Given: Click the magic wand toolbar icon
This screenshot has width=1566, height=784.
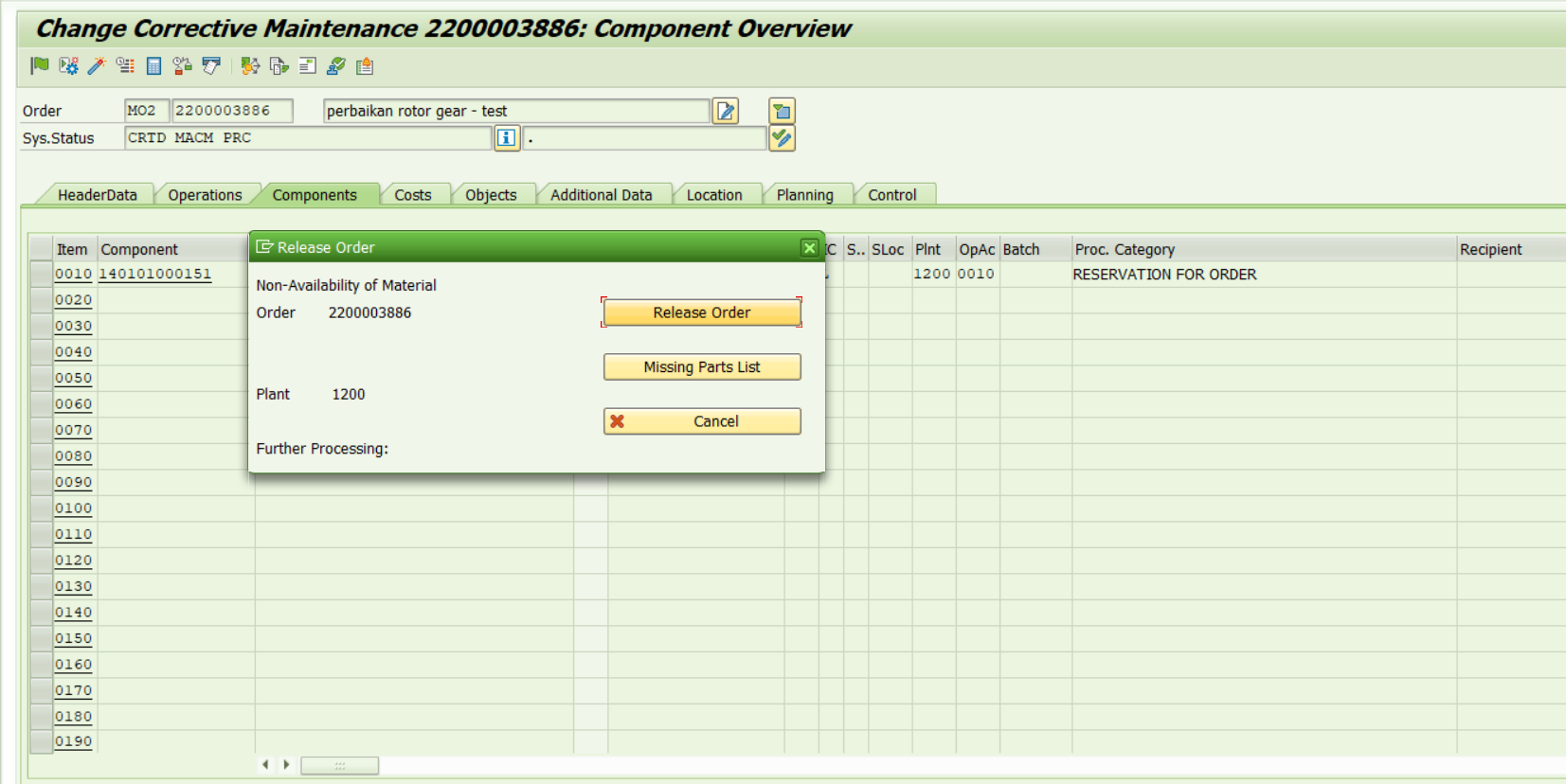Looking at the screenshot, I should pos(97,65).
